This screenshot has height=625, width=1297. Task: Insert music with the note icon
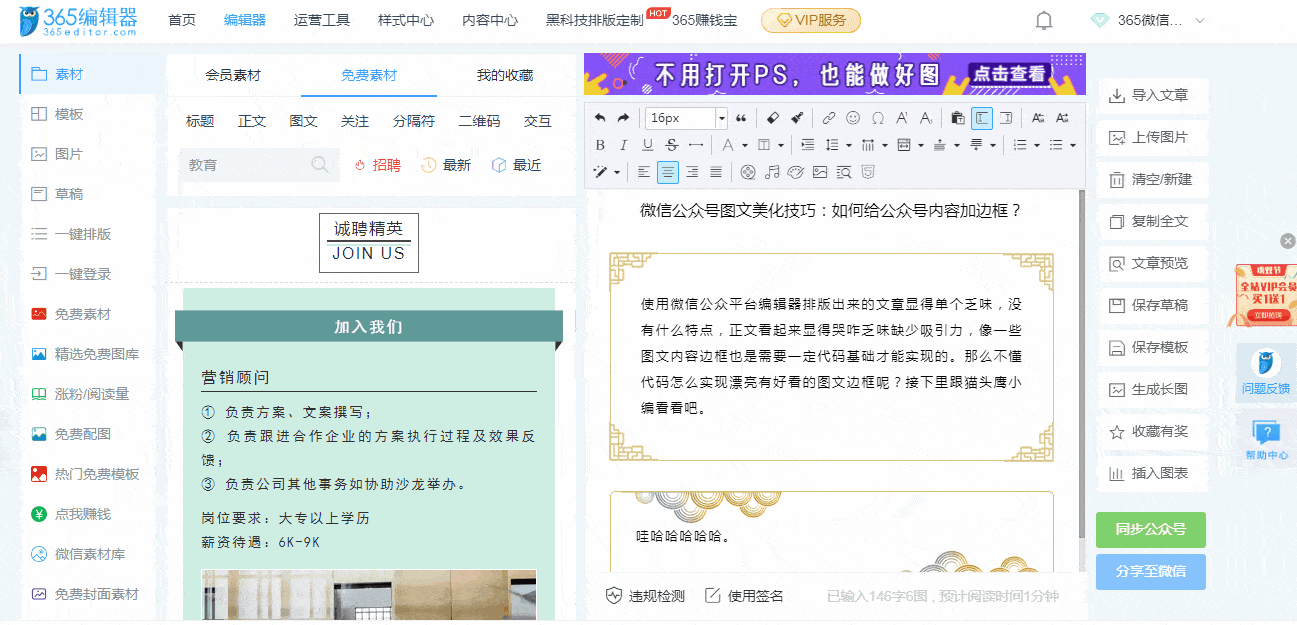772,172
